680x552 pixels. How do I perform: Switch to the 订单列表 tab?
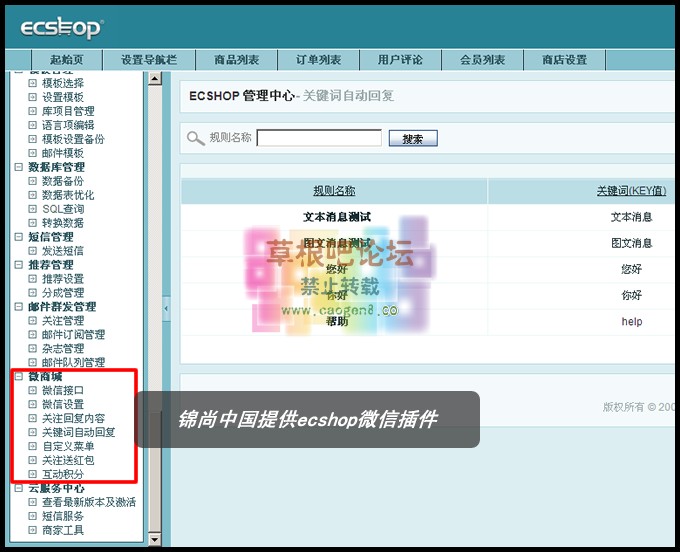coord(318,60)
